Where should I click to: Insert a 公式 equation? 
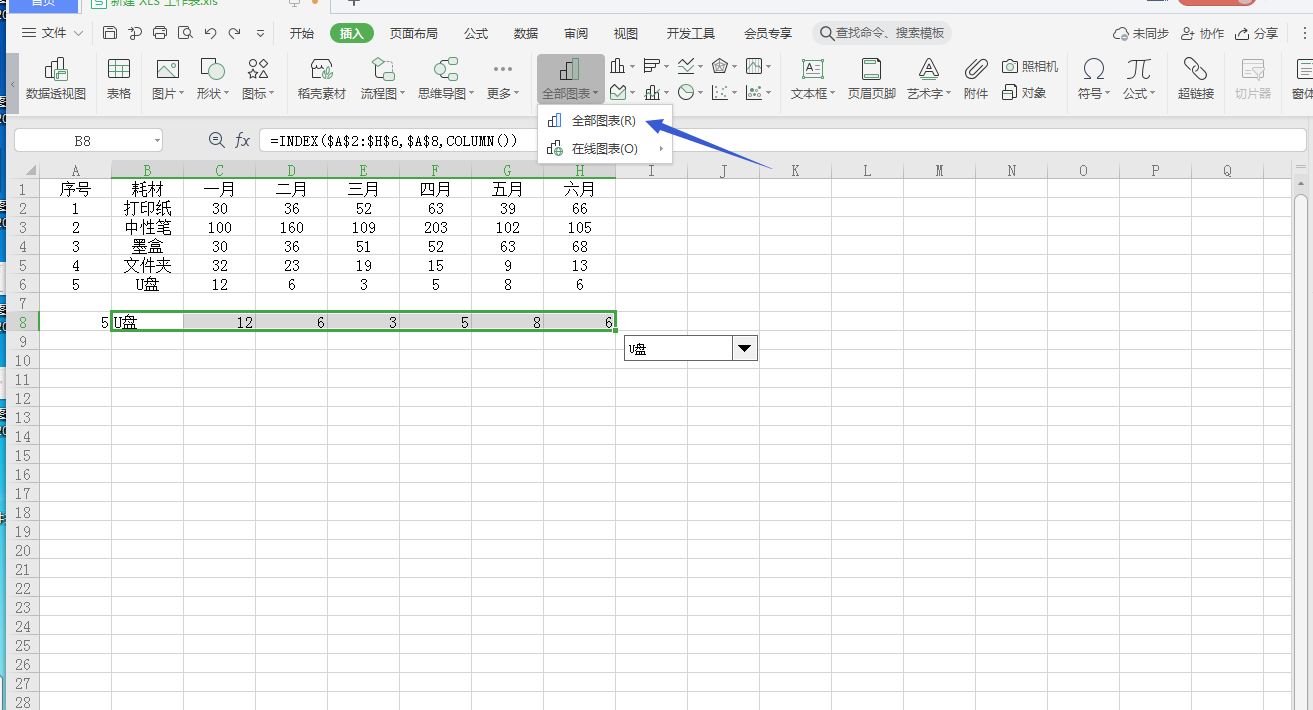pyautogui.click(x=1138, y=79)
